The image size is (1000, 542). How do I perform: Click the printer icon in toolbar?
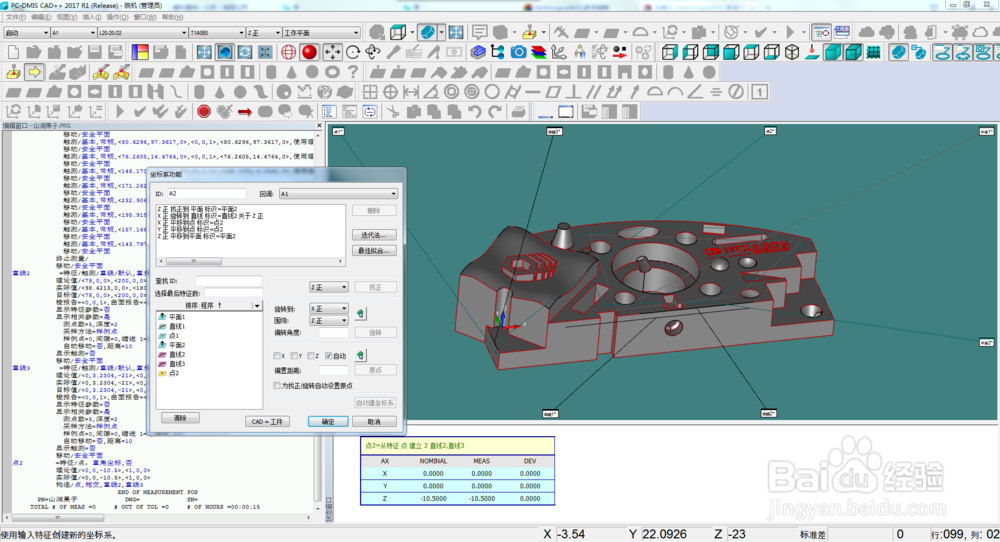518,112
